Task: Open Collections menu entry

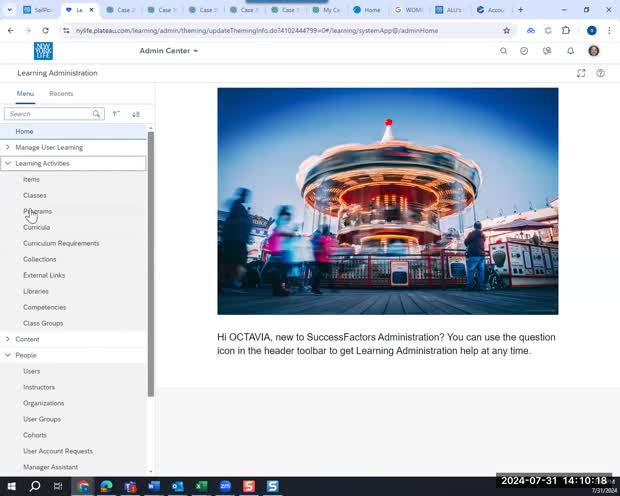Action: 40,259
